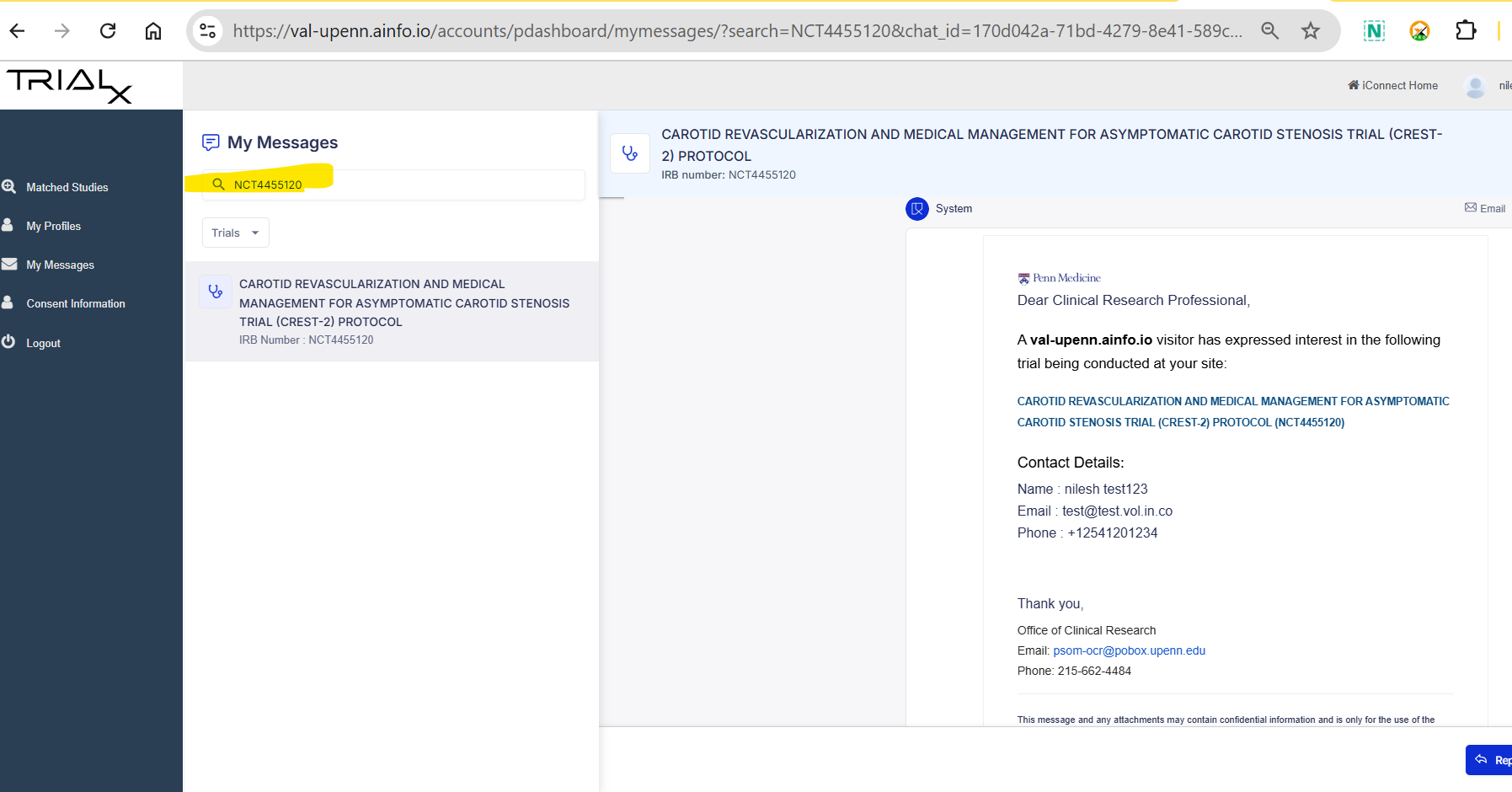Click the site information icon in address bar
The width and height of the screenshot is (1512, 792).
tap(207, 31)
